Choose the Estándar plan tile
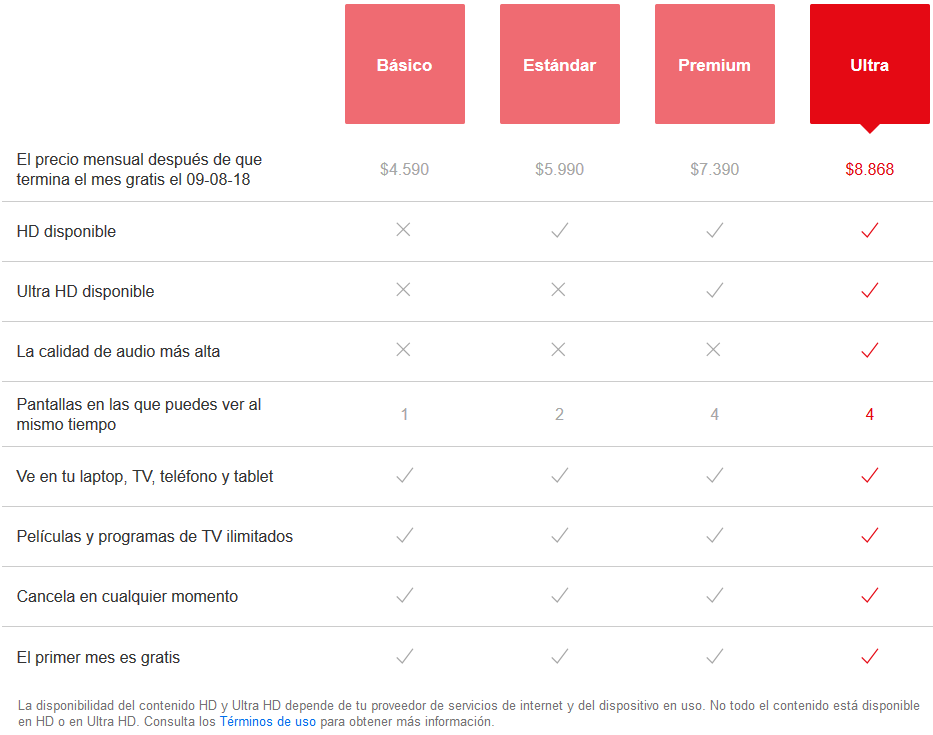 pos(559,65)
